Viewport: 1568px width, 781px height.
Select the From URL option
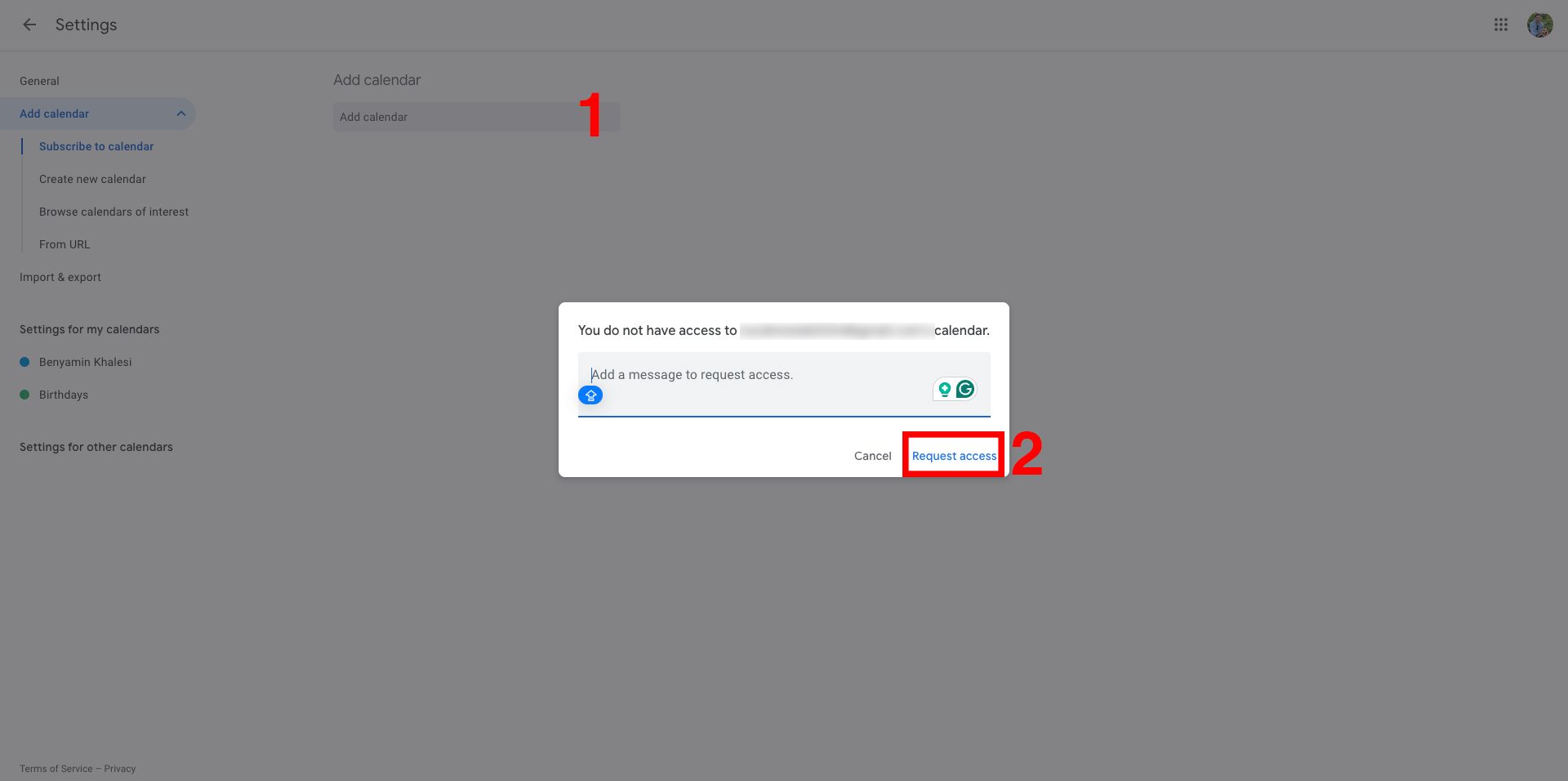click(65, 244)
